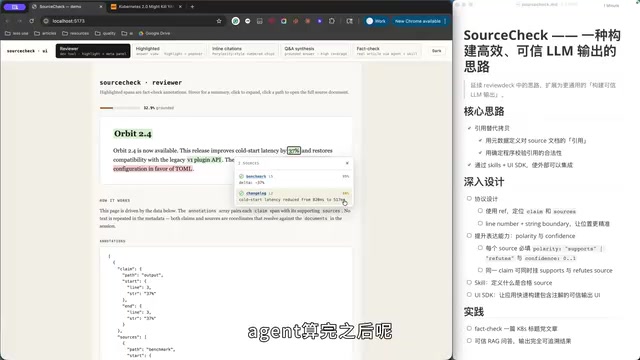640x360 pixels.
Task: Close the SourceCheck demo tab
Action: point(101,7)
